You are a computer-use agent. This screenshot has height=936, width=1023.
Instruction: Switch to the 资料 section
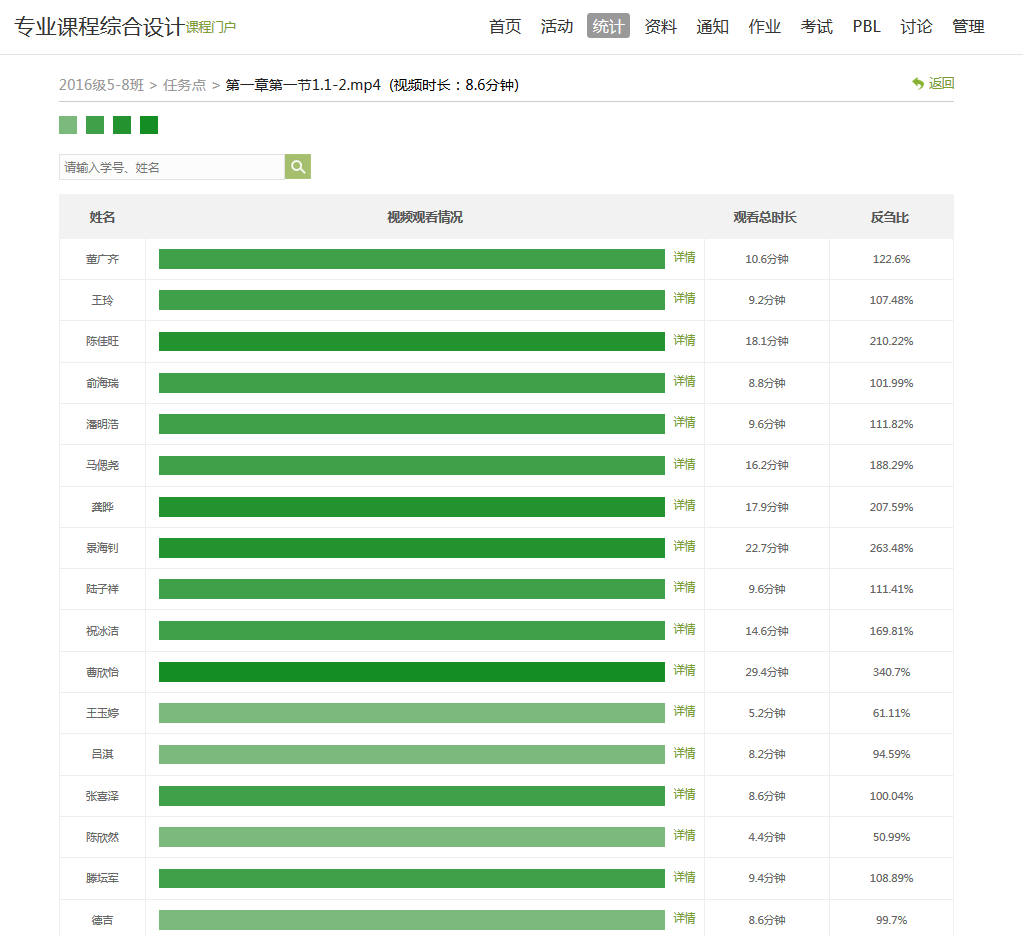(660, 27)
